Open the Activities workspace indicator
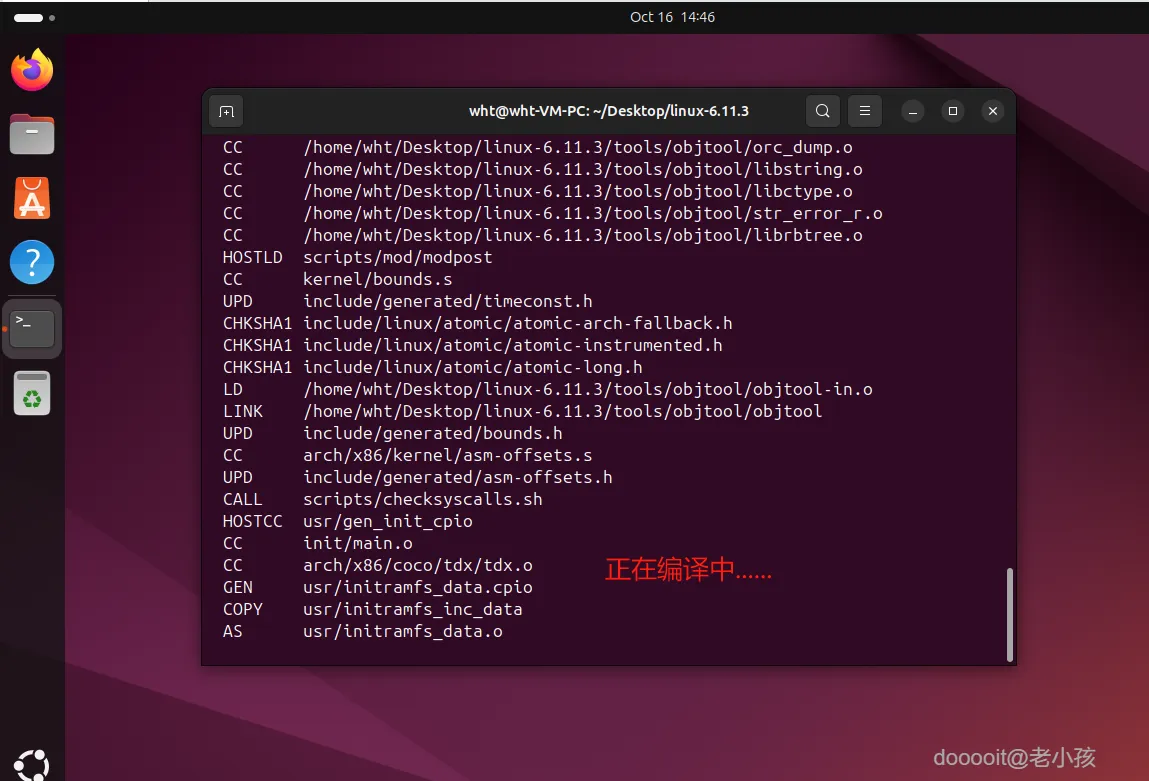Screen dimensions: 1149x781 [34, 18]
